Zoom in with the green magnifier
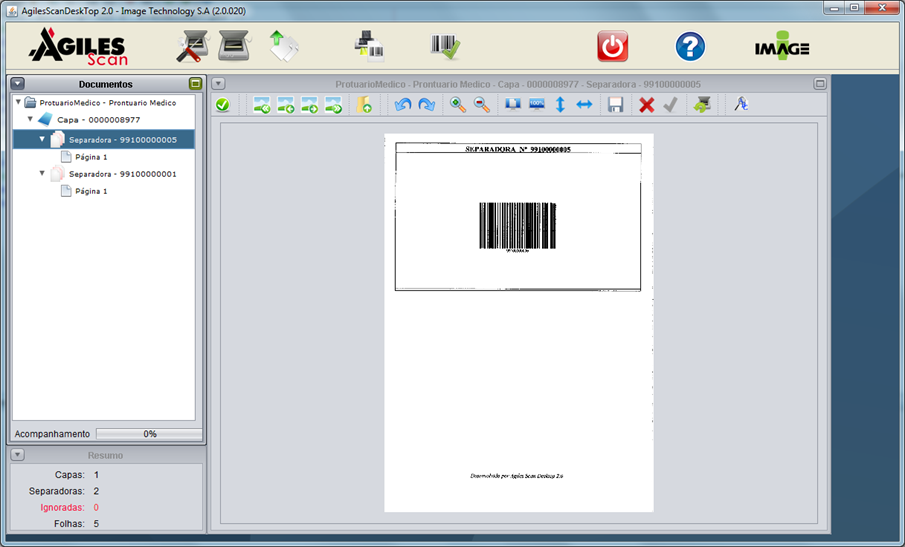The width and height of the screenshot is (905, 547). (458, 105)
